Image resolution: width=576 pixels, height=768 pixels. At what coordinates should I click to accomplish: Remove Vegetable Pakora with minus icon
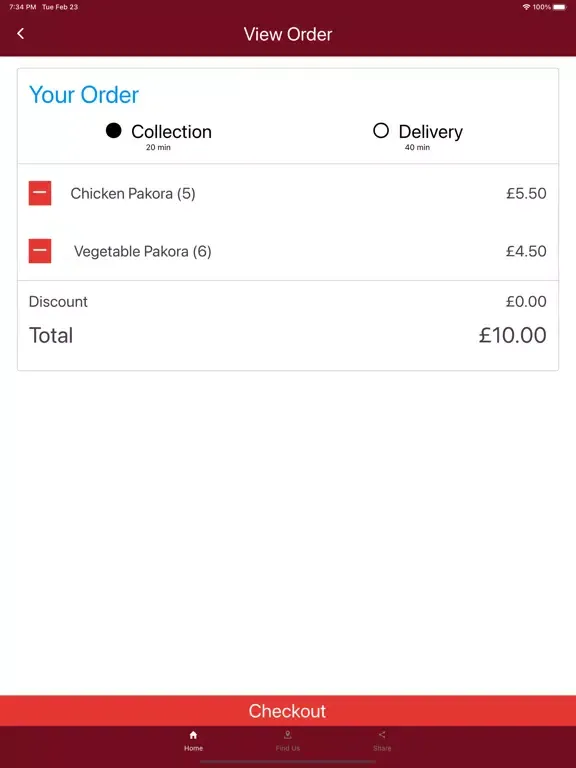(x=40, y=251)
